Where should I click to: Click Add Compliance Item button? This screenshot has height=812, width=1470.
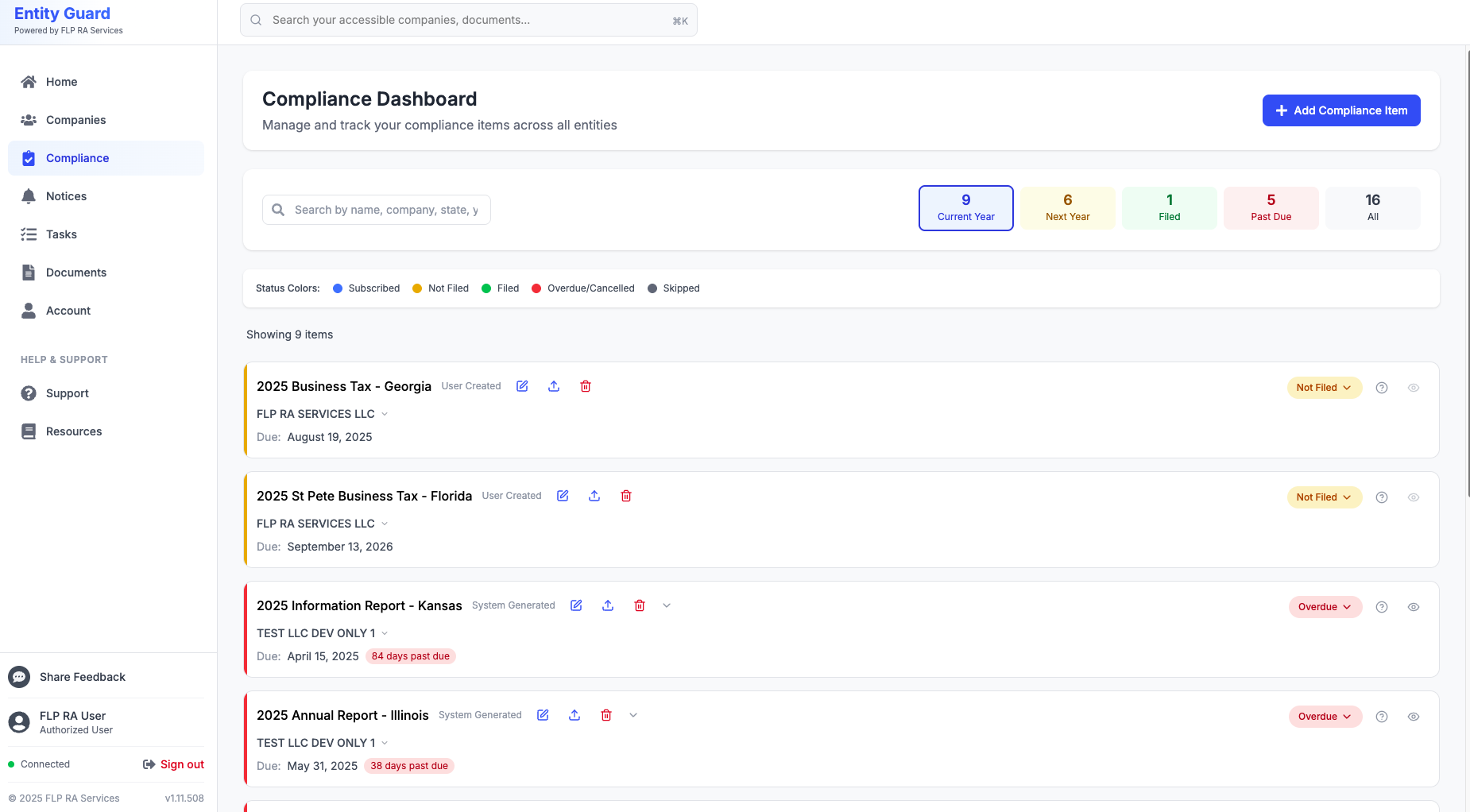pyautogui.click(x=1341, y=110)
